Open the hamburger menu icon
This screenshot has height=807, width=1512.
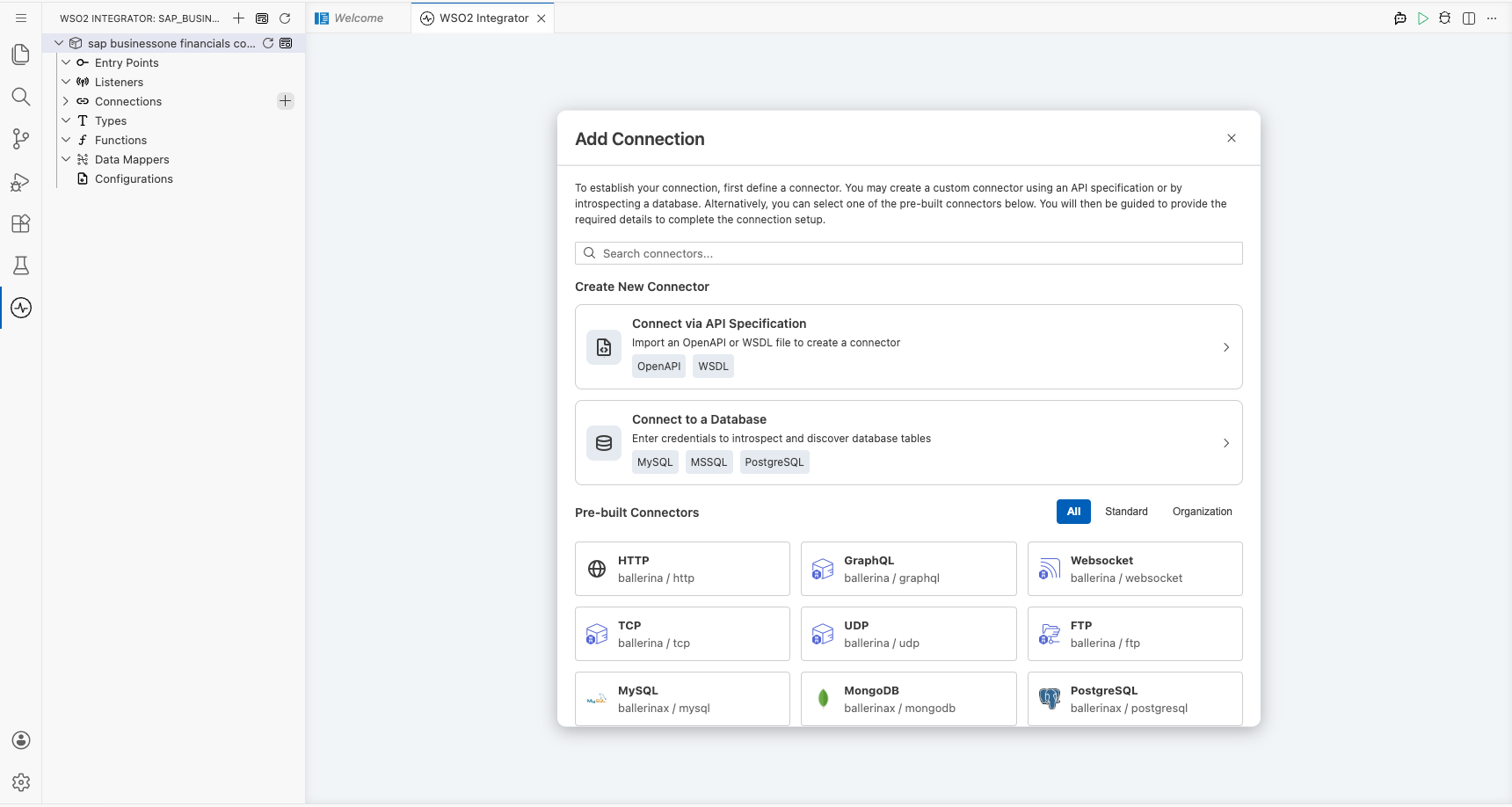tap(21, 18)
